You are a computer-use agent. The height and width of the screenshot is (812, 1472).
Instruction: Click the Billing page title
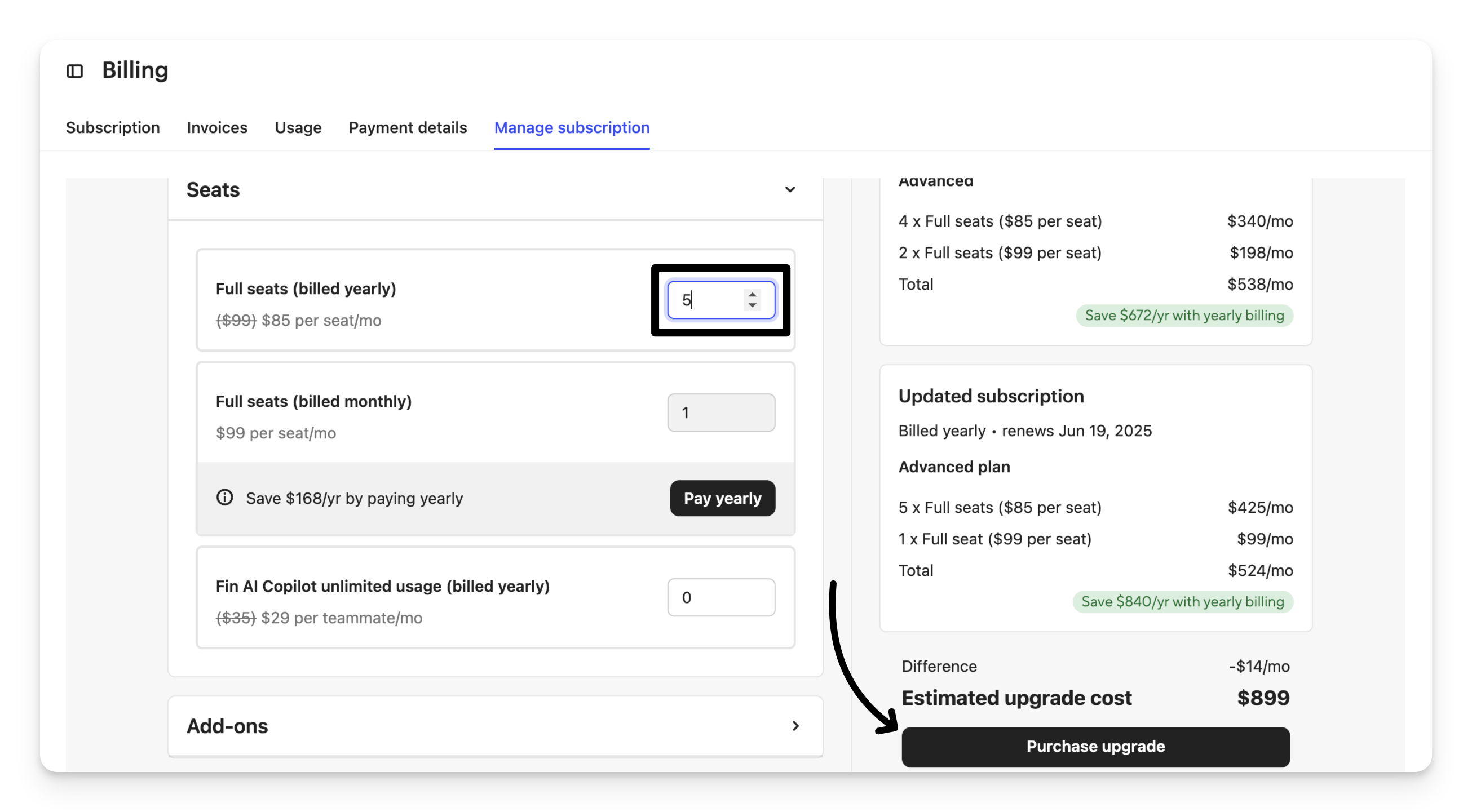click(135, 70)
